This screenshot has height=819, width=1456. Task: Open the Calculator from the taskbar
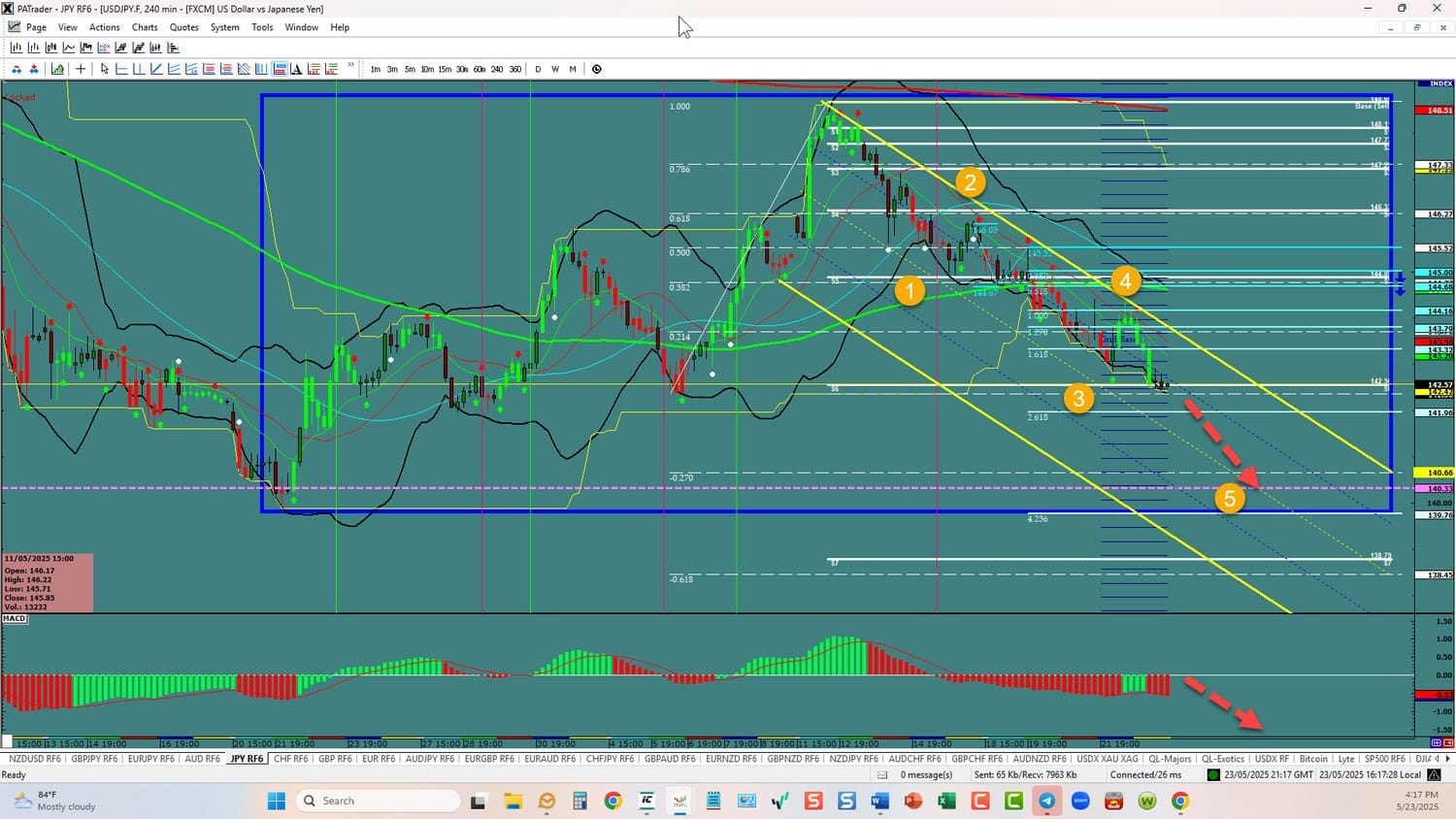[579, 801]
